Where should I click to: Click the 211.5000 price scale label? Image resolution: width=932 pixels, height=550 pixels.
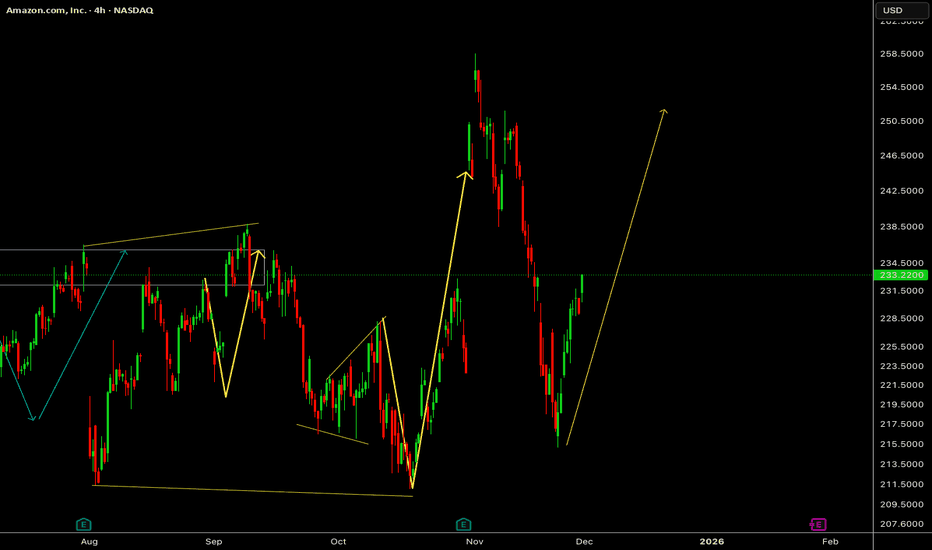[x=902, y=484]
